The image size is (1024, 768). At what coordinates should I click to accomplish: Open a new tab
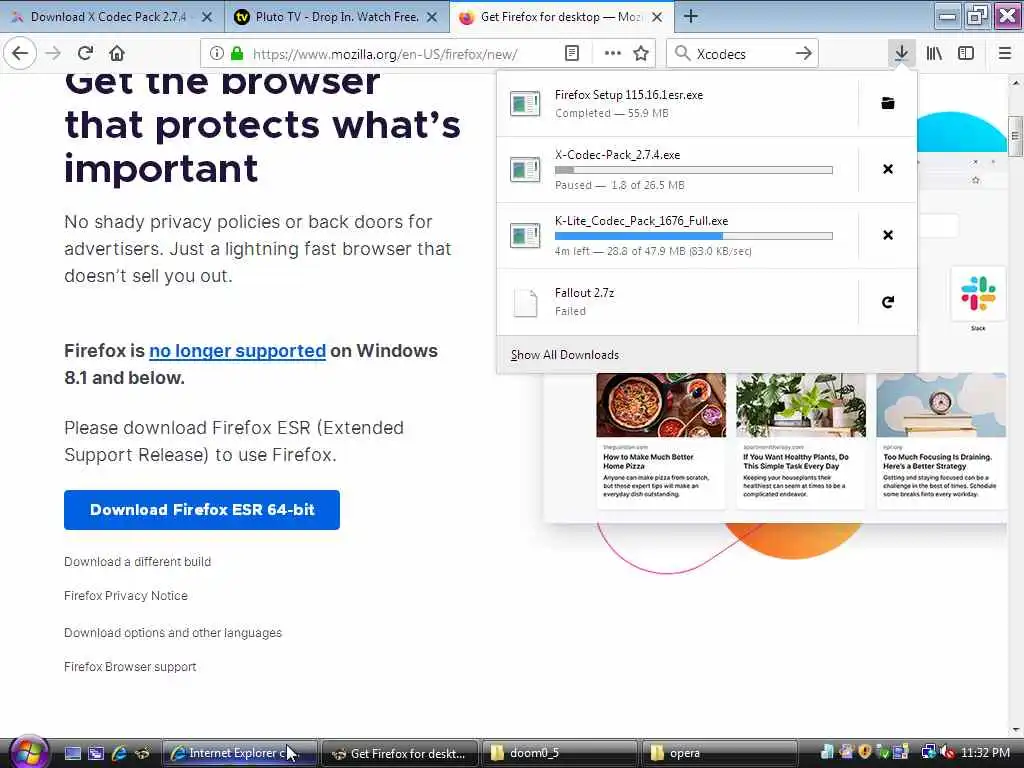coord(690,17)
